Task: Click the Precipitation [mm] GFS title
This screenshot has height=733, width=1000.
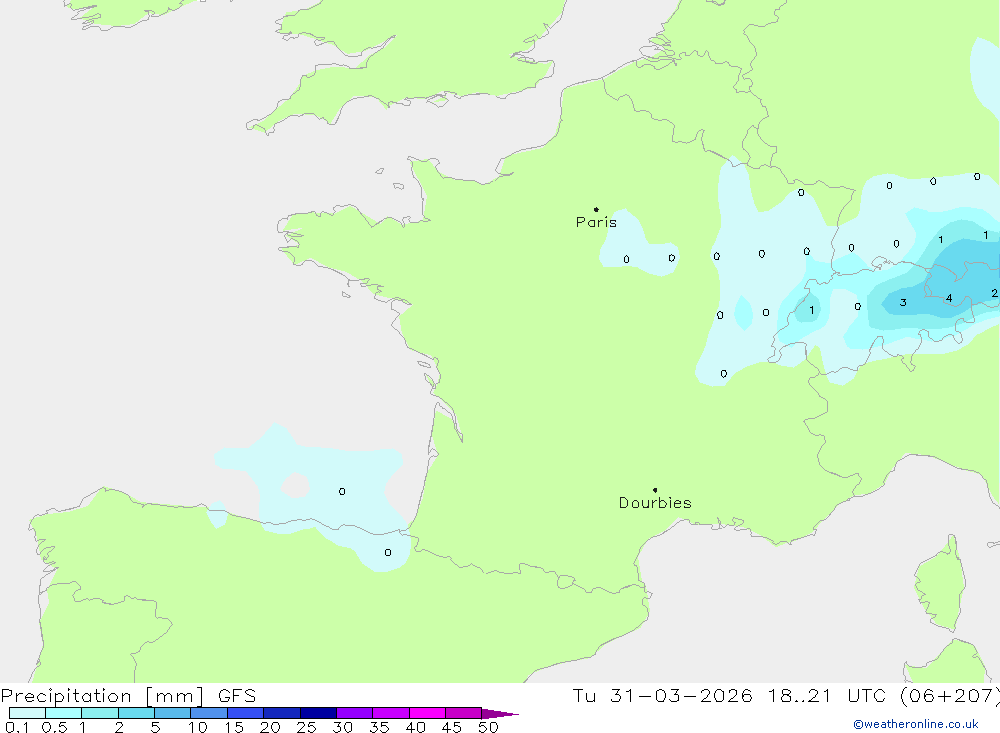Action: 128,695
